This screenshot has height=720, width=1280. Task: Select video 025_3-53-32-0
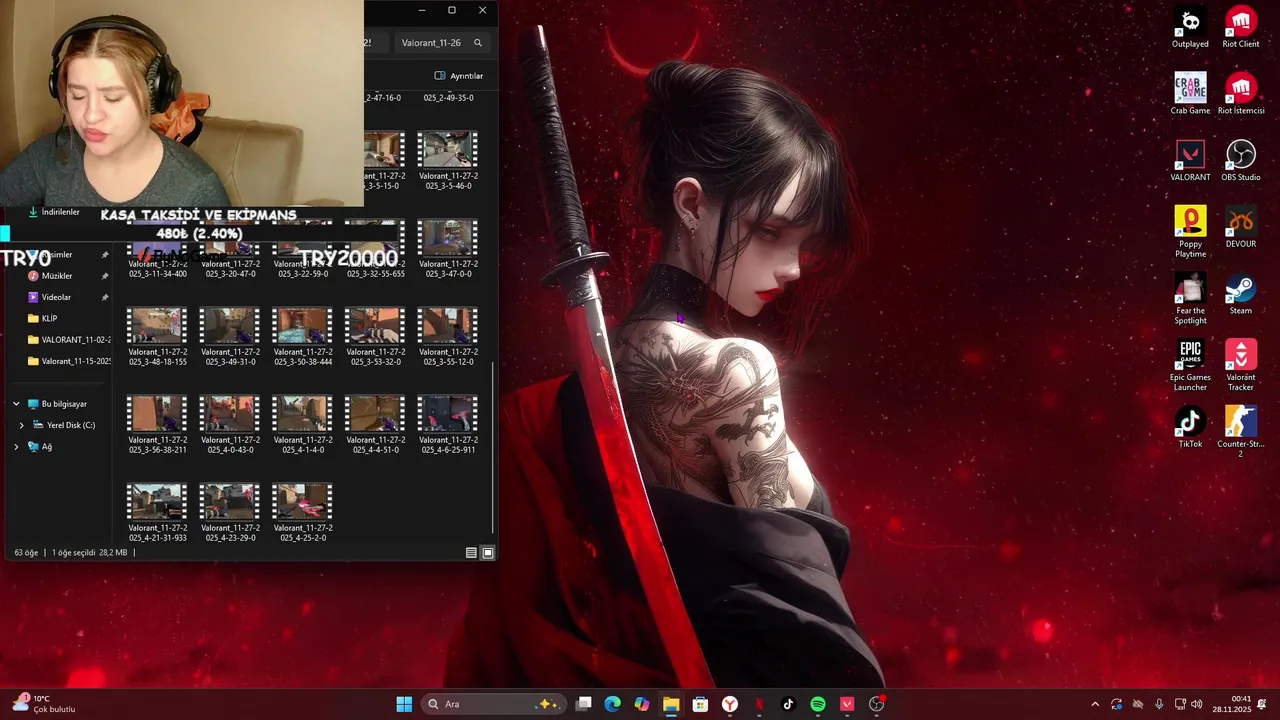tap(376, 337)
